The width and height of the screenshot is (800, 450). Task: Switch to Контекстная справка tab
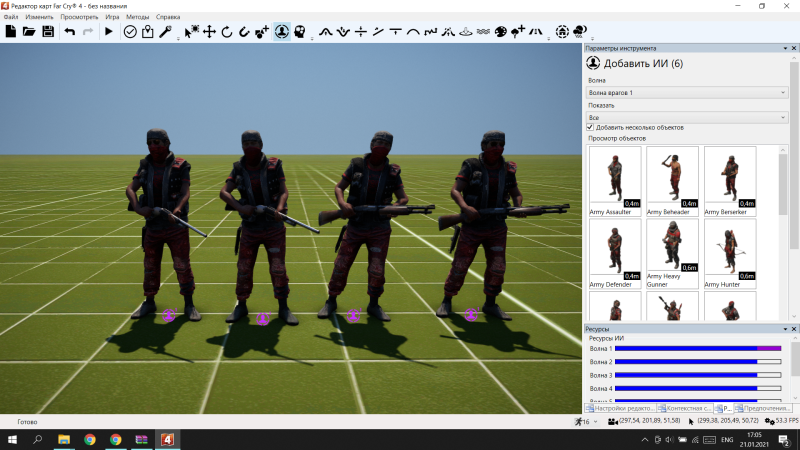pos(685,408)
